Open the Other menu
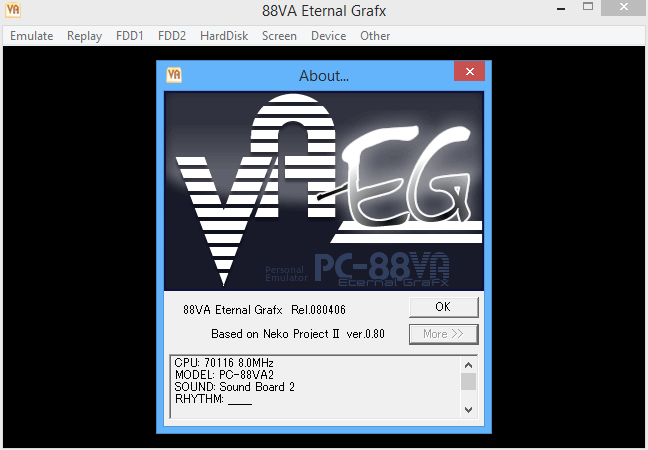 [x=375, y=36]
